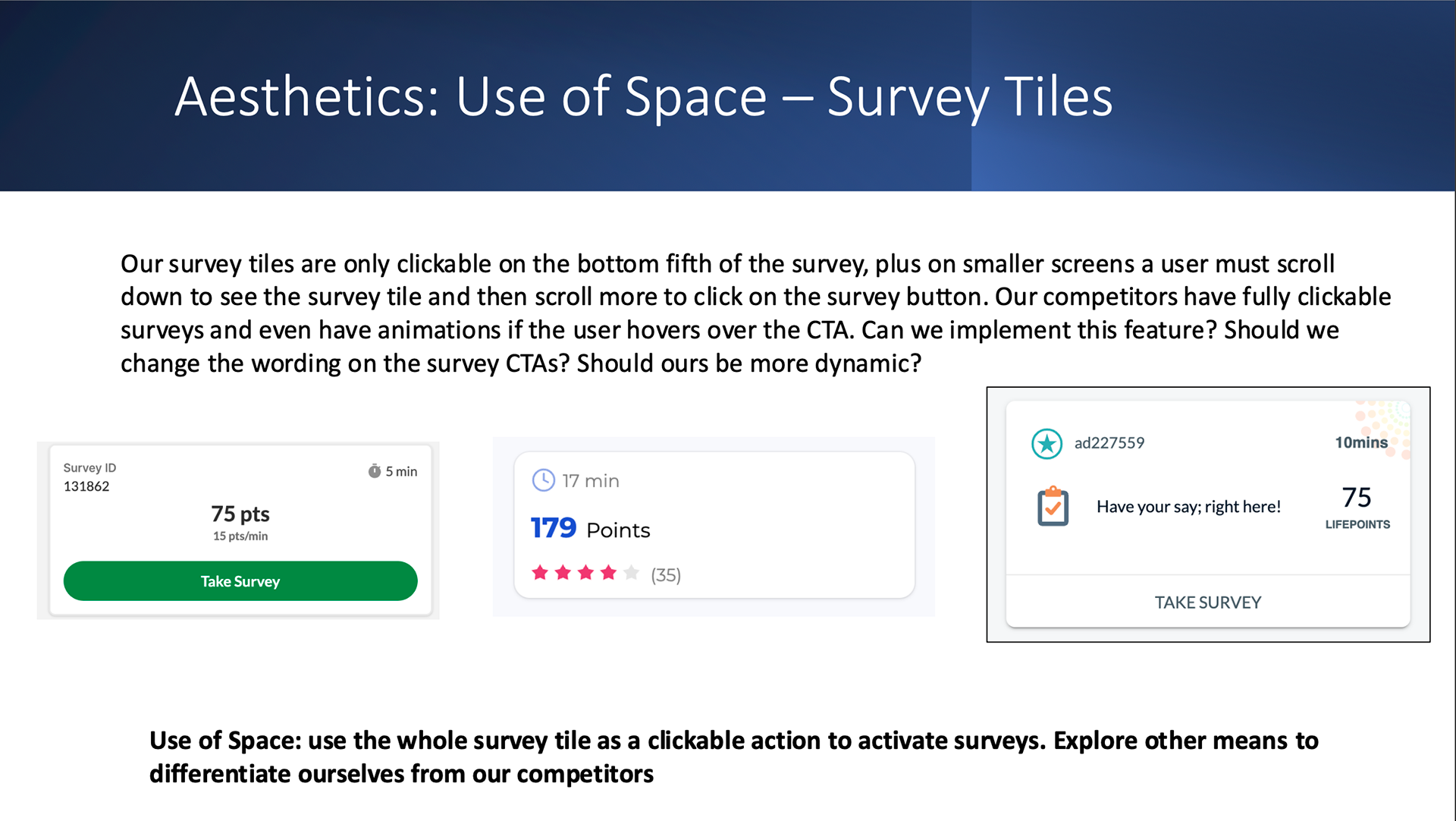1456x821 pixels.
Task: Click the 75 LIFEPOINTS value
Action: coord(1357,507)
